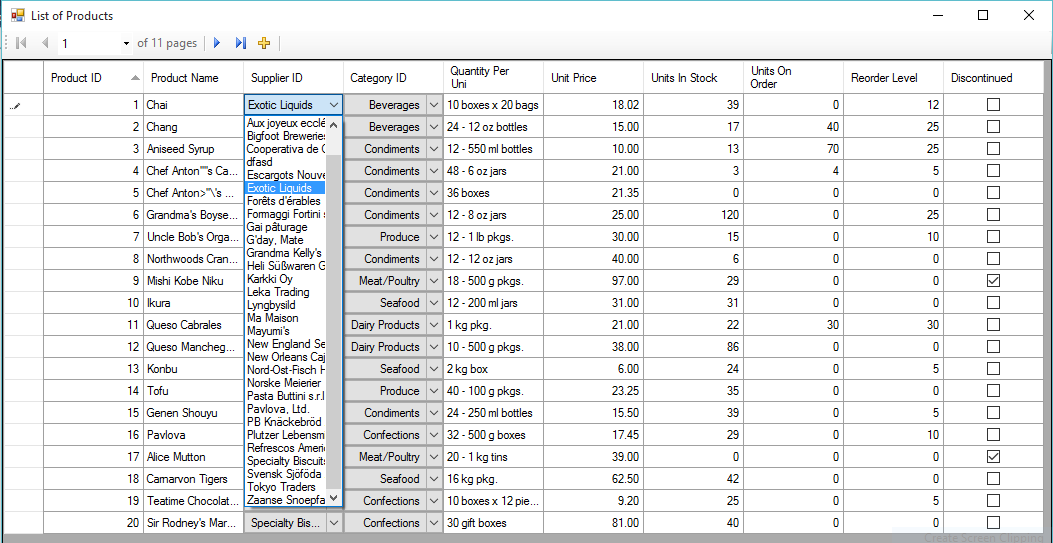
Task: Sort by Units In Stock header
Action: click(x=694, y=78)
